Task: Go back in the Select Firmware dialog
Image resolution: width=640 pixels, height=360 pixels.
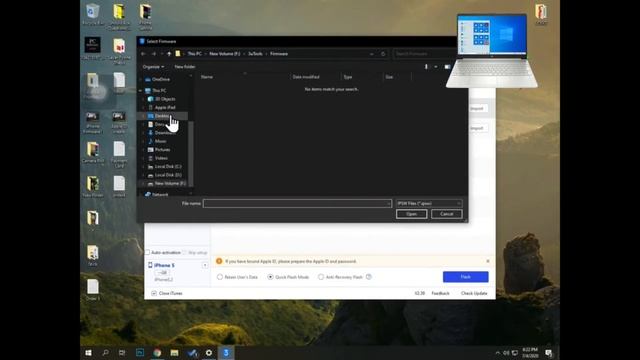Action: (143, 54)
